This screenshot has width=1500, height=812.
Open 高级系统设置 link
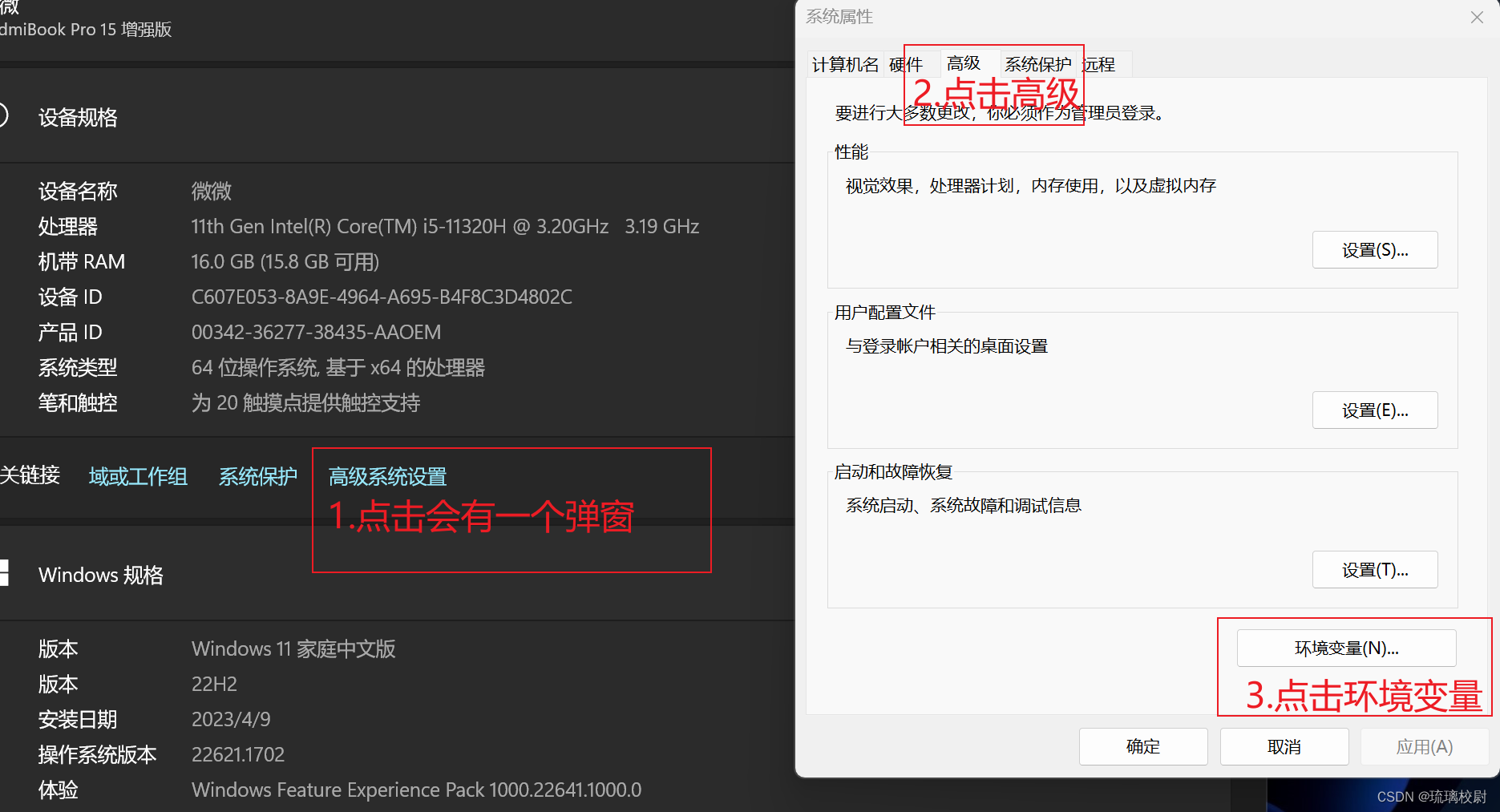pyautogui.click(x=387, y=476)
